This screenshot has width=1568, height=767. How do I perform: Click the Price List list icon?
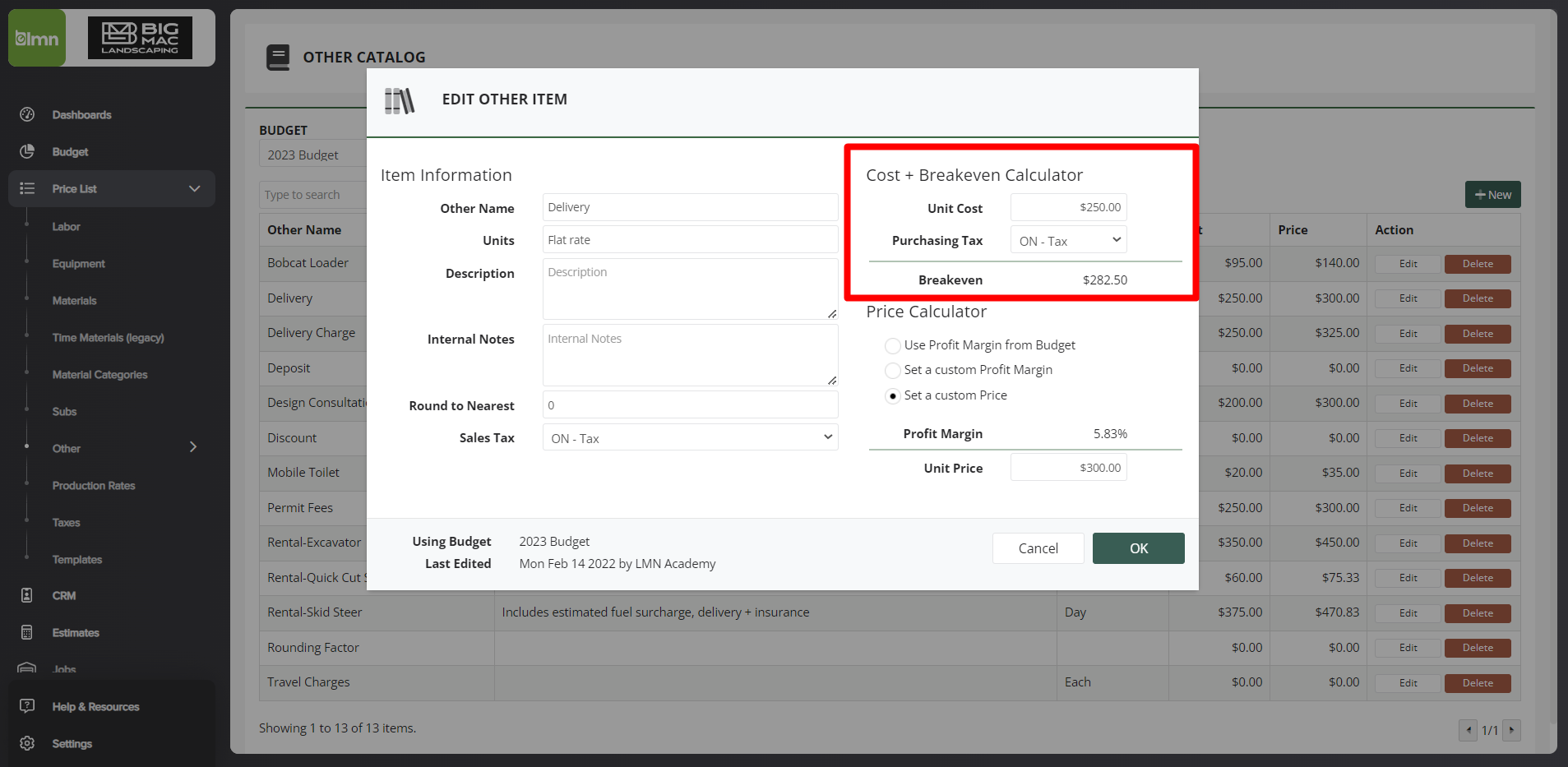(27, 188)
